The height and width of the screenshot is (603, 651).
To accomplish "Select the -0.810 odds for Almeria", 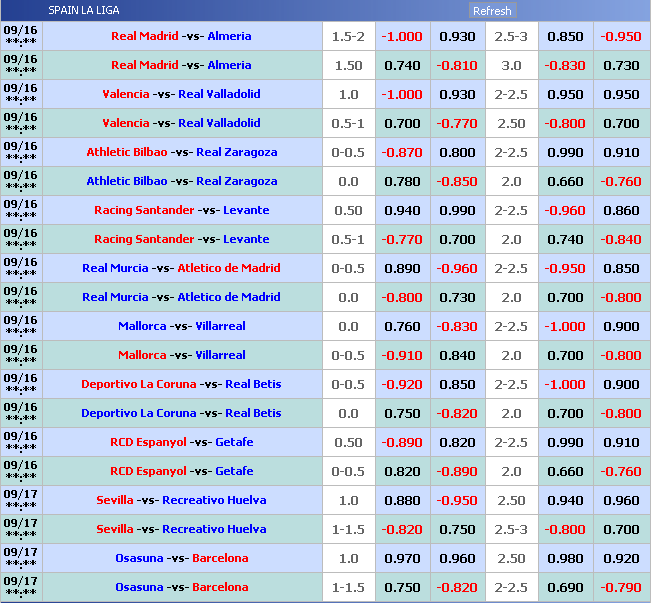I will point(457,65).
